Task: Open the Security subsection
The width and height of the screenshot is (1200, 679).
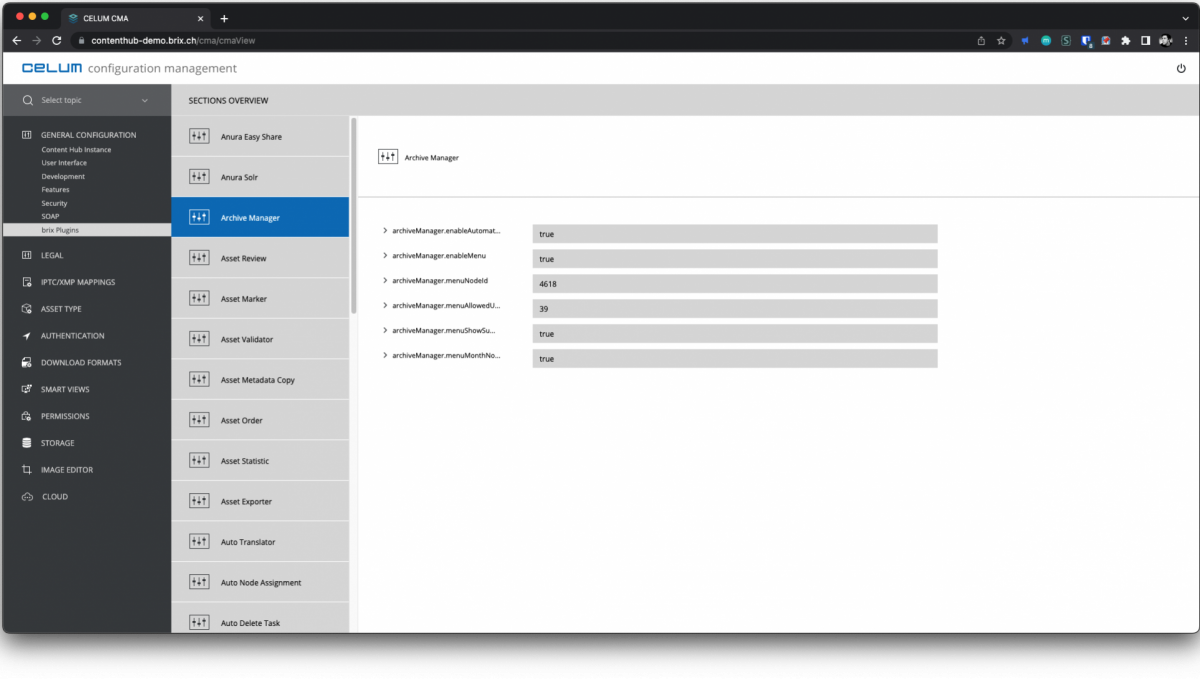Action: click(54, 203)
